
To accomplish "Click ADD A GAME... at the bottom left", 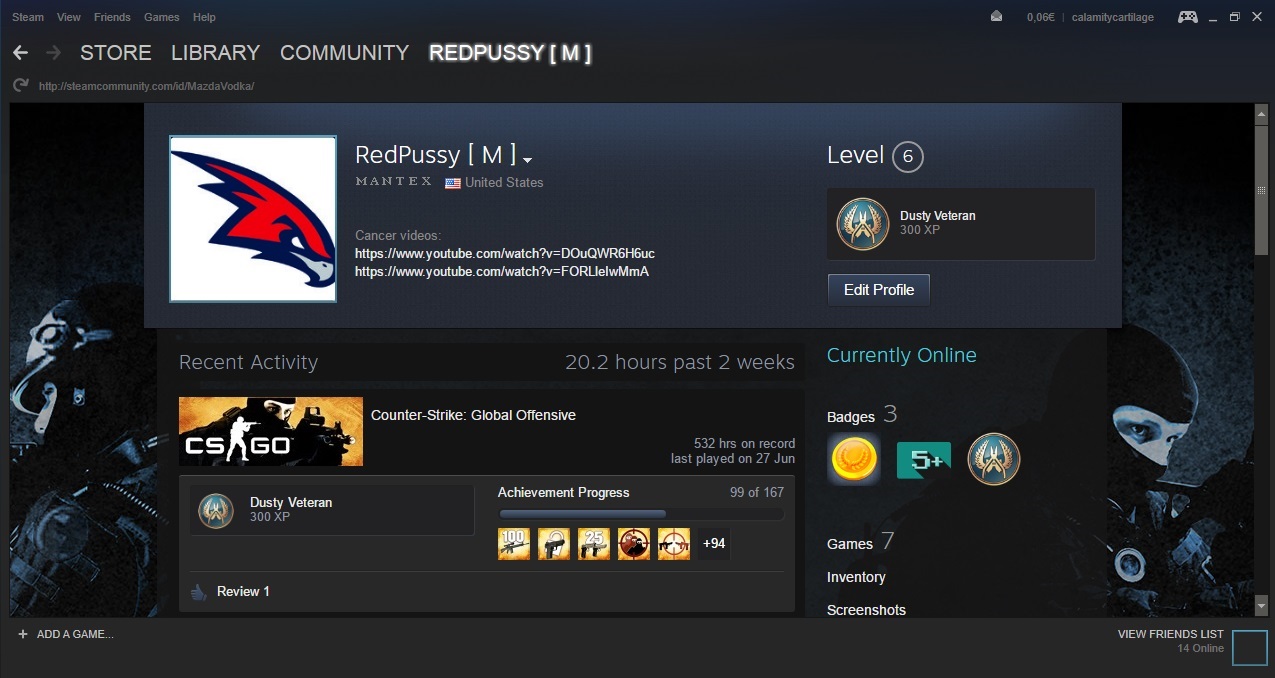I will click(66, 634).
